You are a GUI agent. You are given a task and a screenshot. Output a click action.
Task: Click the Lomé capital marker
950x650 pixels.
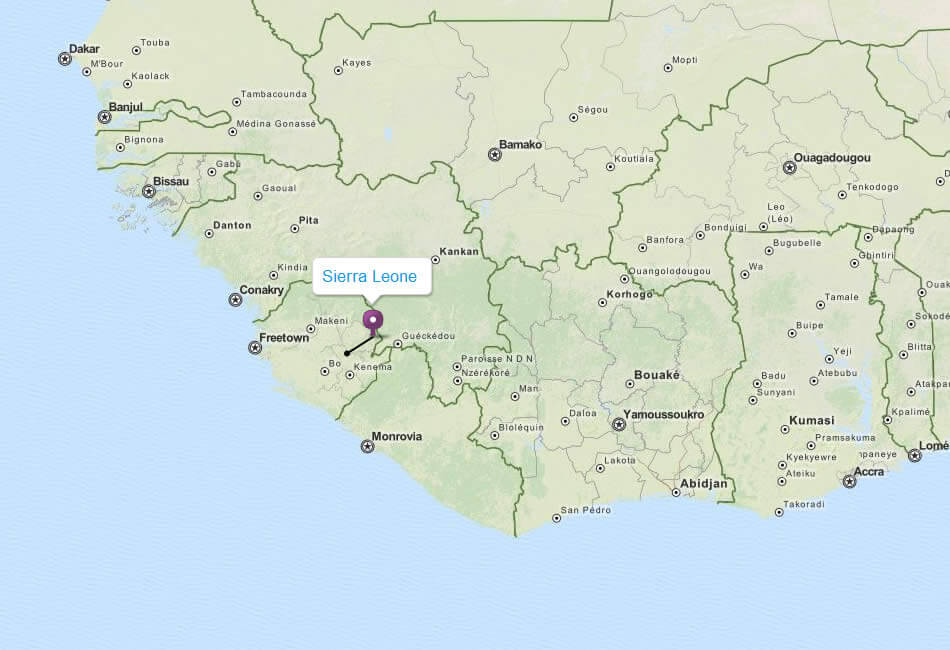coord(915,455)
